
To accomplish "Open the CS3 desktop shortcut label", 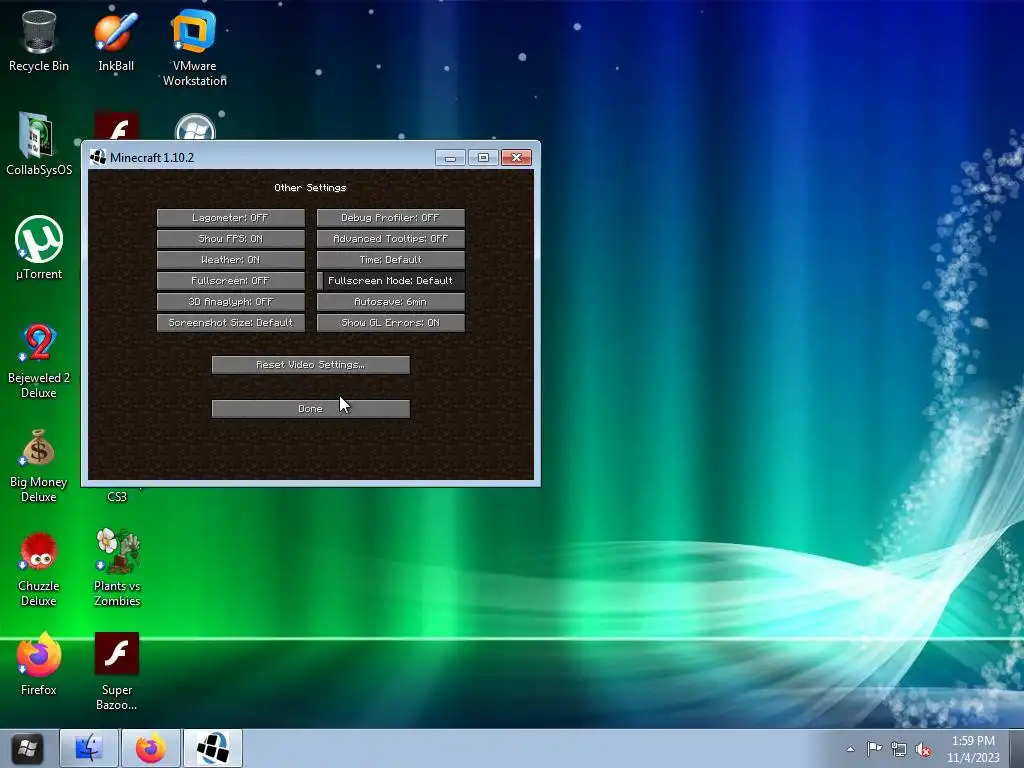I will tap(117, 496).
